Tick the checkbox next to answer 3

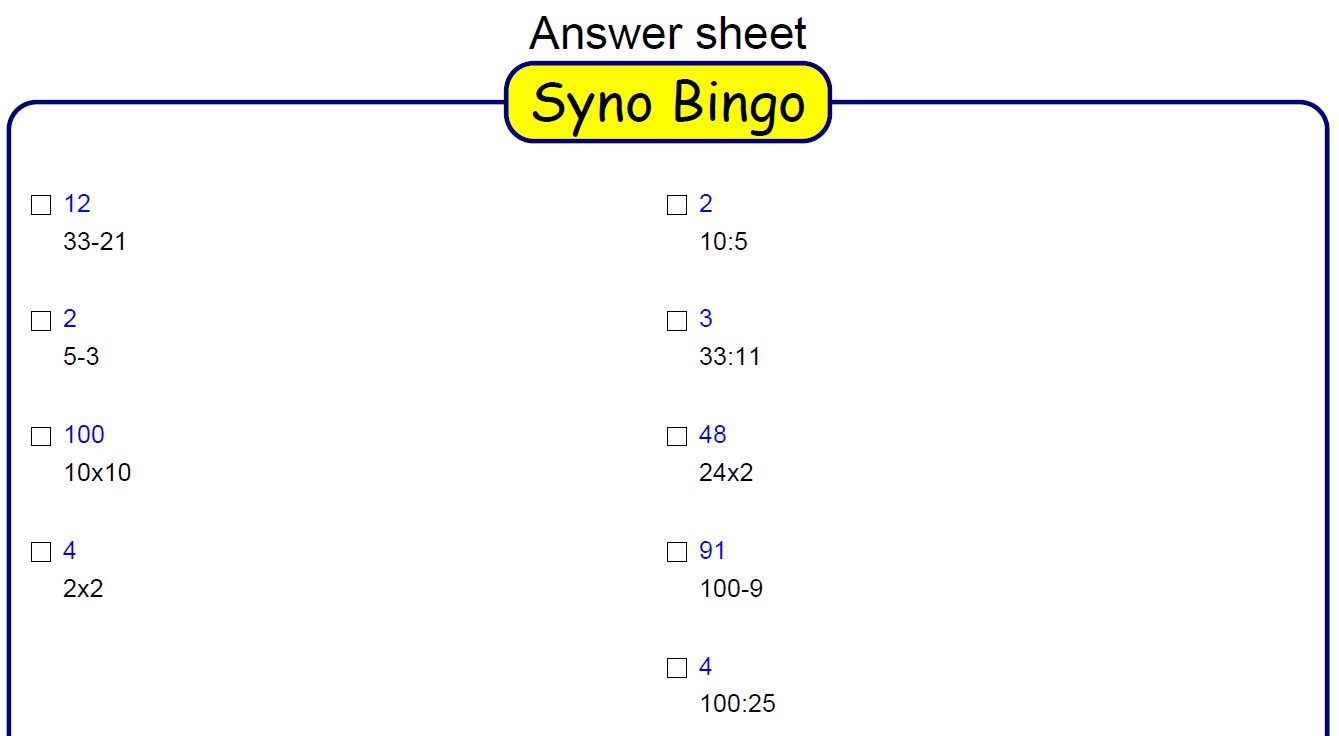[677, 321]
